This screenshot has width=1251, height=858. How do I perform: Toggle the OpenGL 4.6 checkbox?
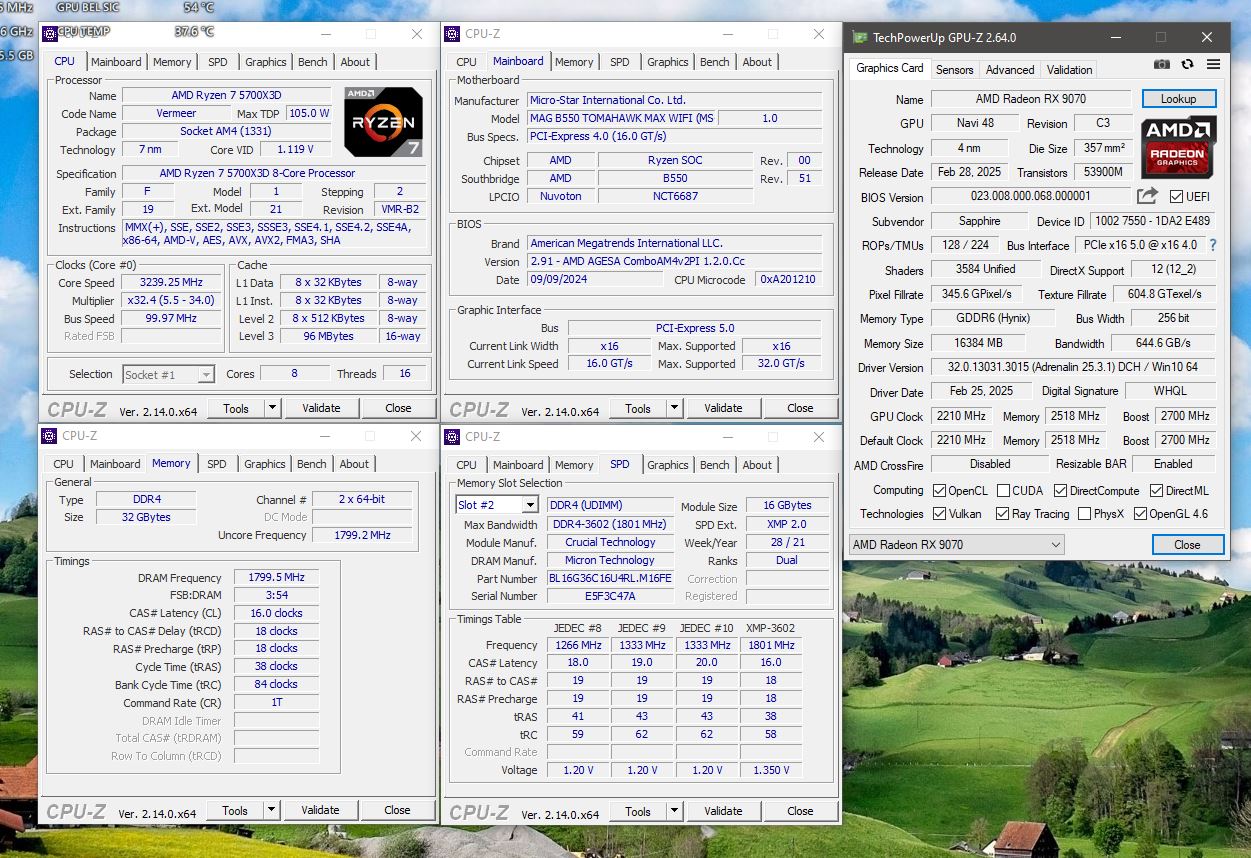tap(1139, 514)
